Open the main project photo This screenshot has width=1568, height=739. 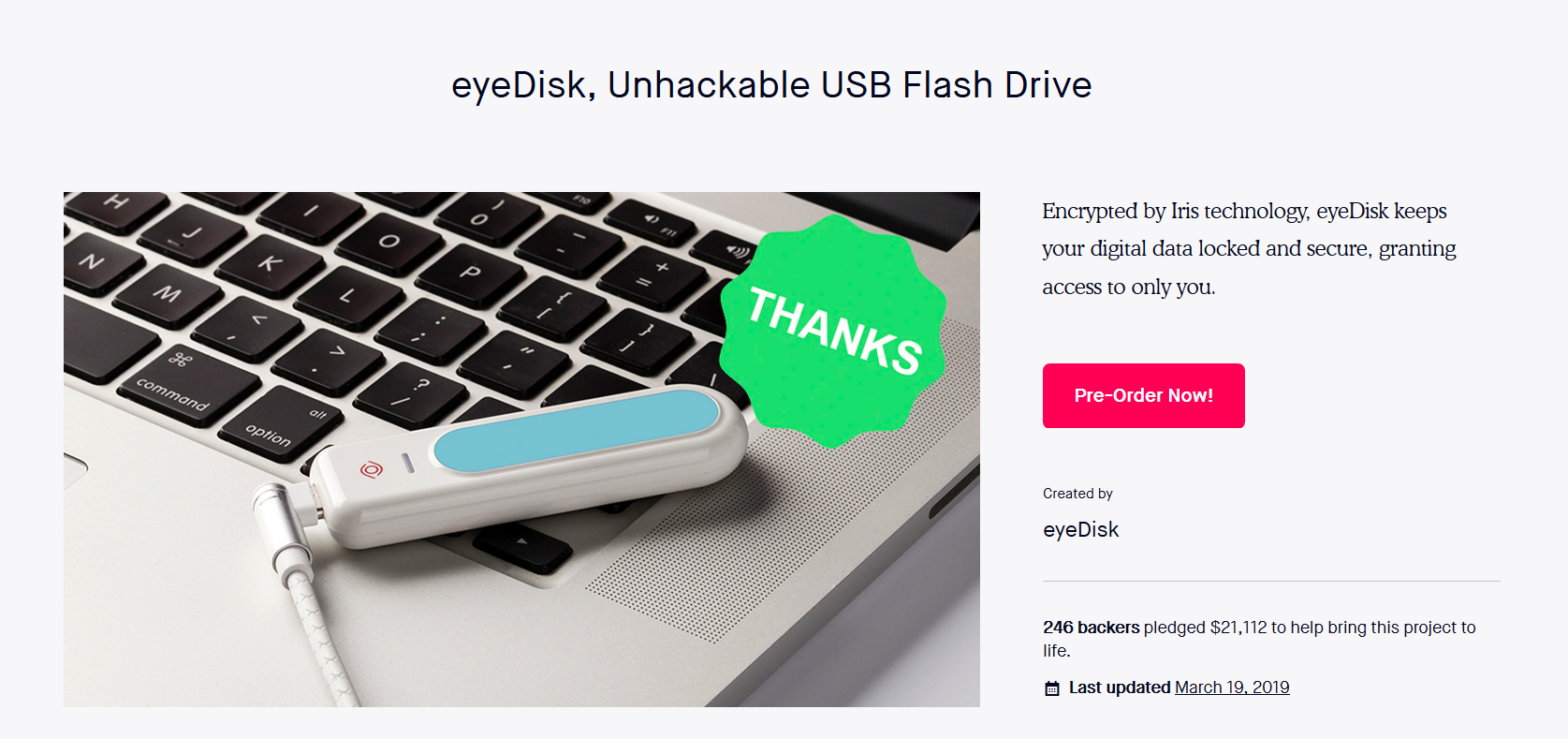coord(521,450)
